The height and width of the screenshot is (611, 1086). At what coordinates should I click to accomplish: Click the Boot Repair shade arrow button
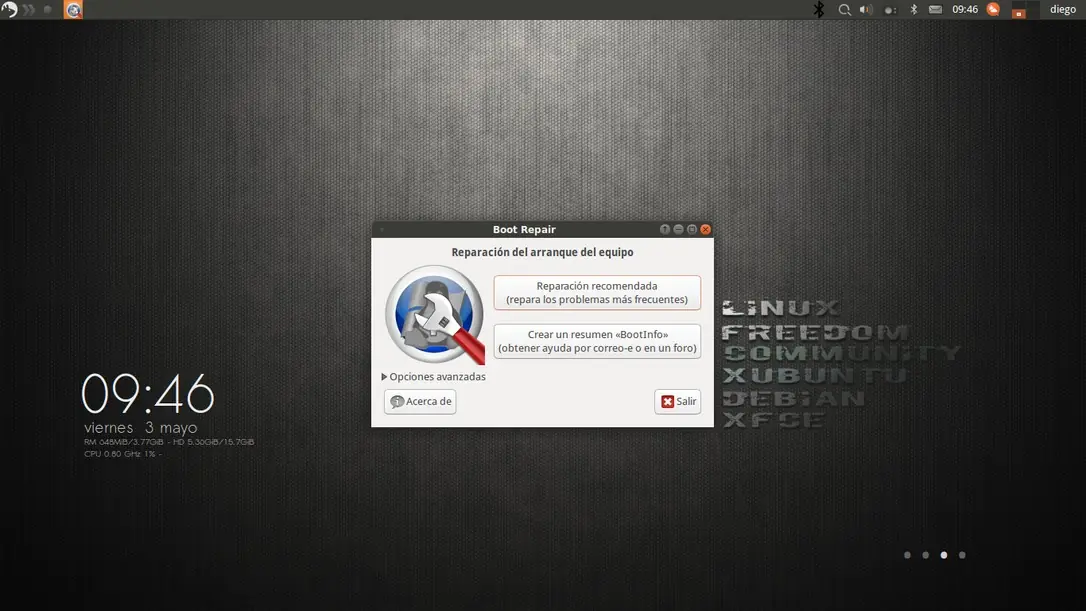665,229
